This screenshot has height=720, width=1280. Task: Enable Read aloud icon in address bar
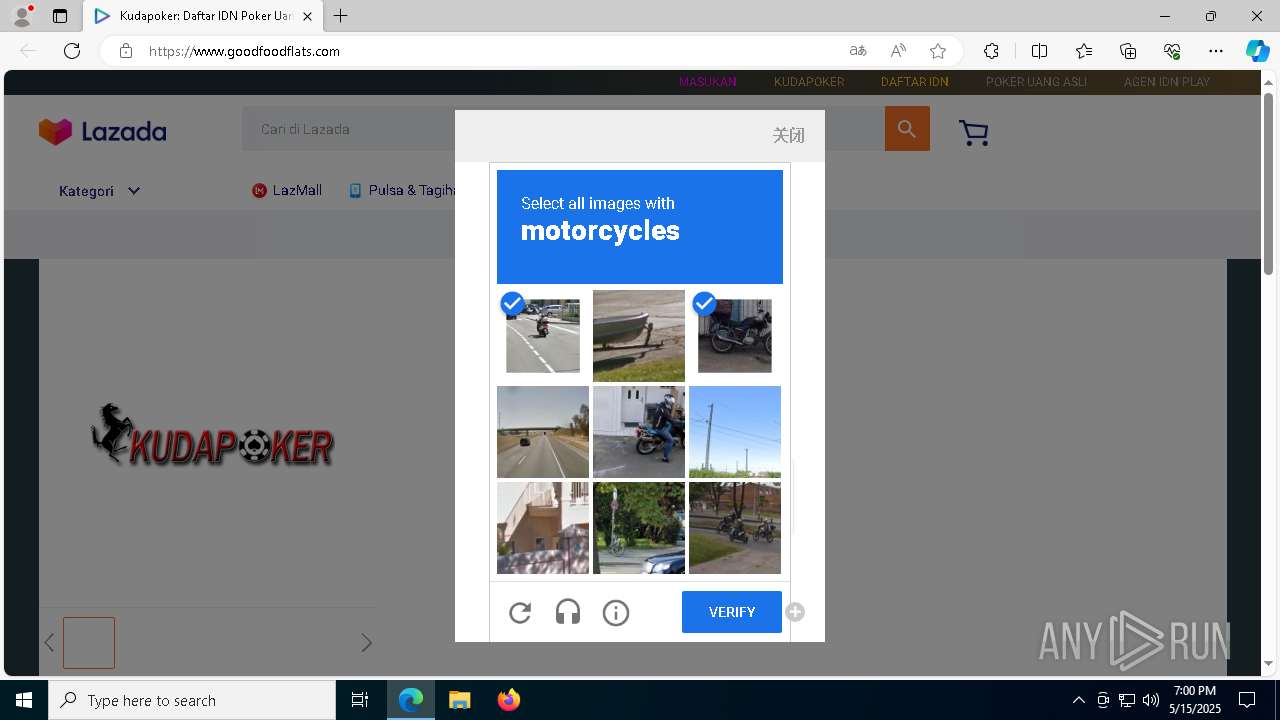tap(898, 51)
